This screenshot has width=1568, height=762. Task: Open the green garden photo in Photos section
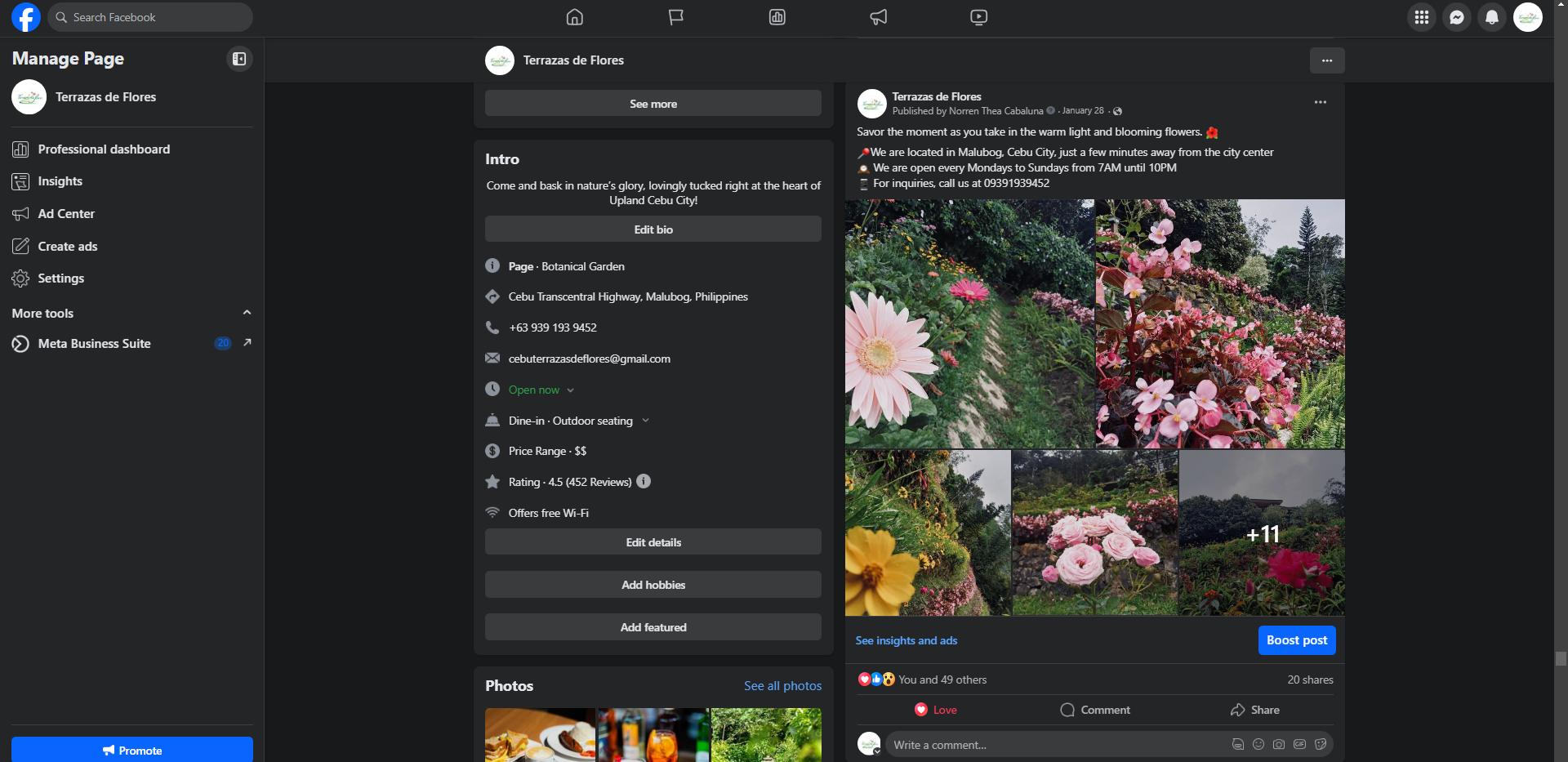(x=766, y=735)
